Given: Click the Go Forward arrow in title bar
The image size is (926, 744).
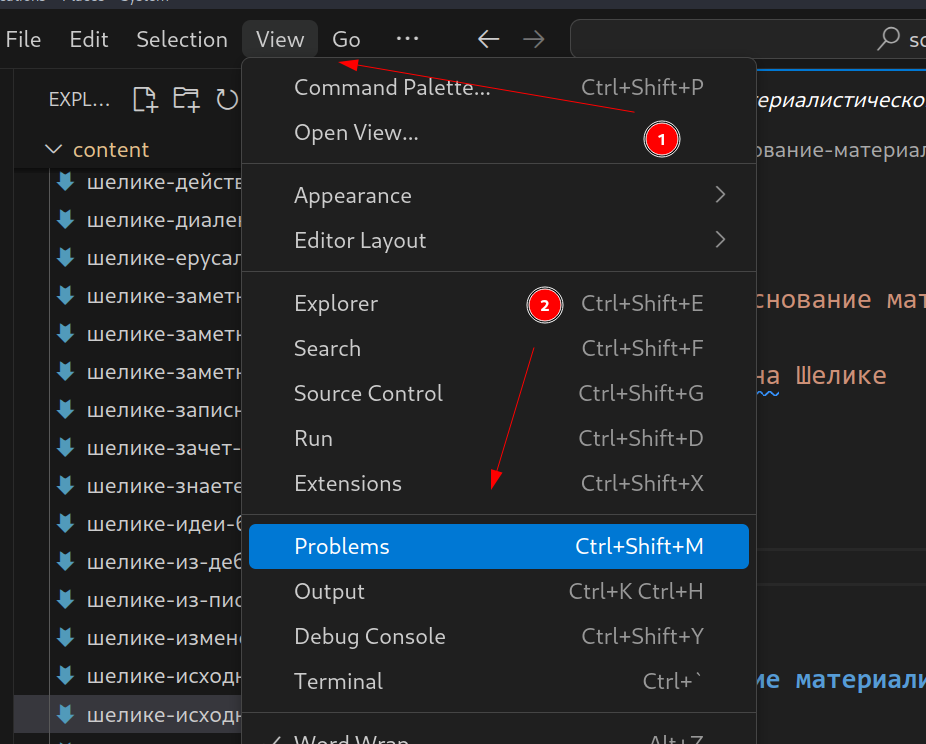Looking at the screenshot, I should click(x=534, y=39).
